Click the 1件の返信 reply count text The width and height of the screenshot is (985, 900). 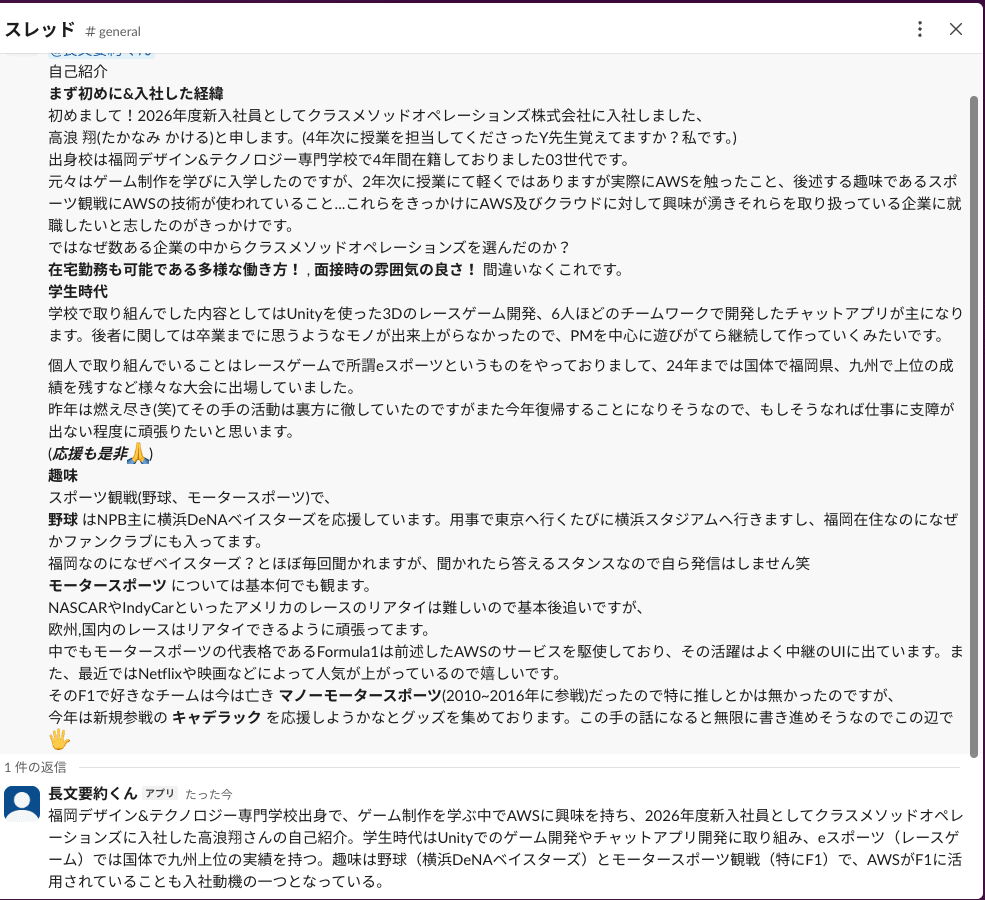click(x=35, y=767)
